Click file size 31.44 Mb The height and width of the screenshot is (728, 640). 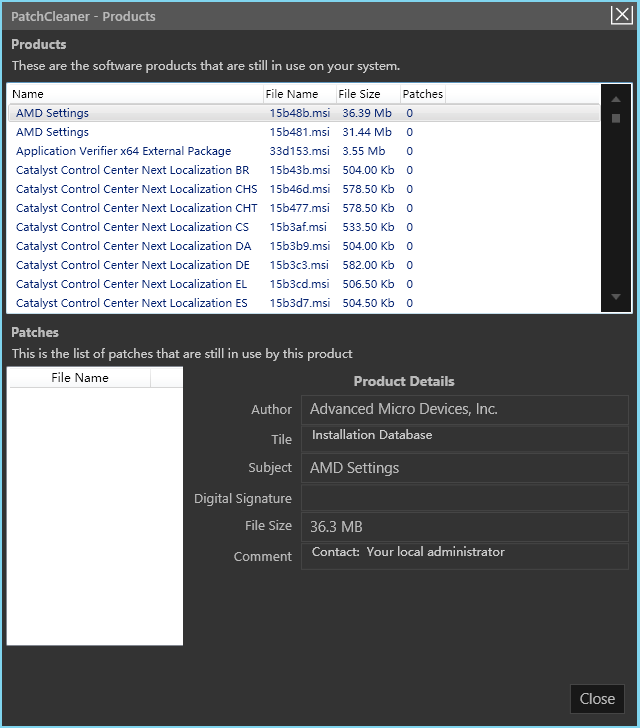(367, 132)
